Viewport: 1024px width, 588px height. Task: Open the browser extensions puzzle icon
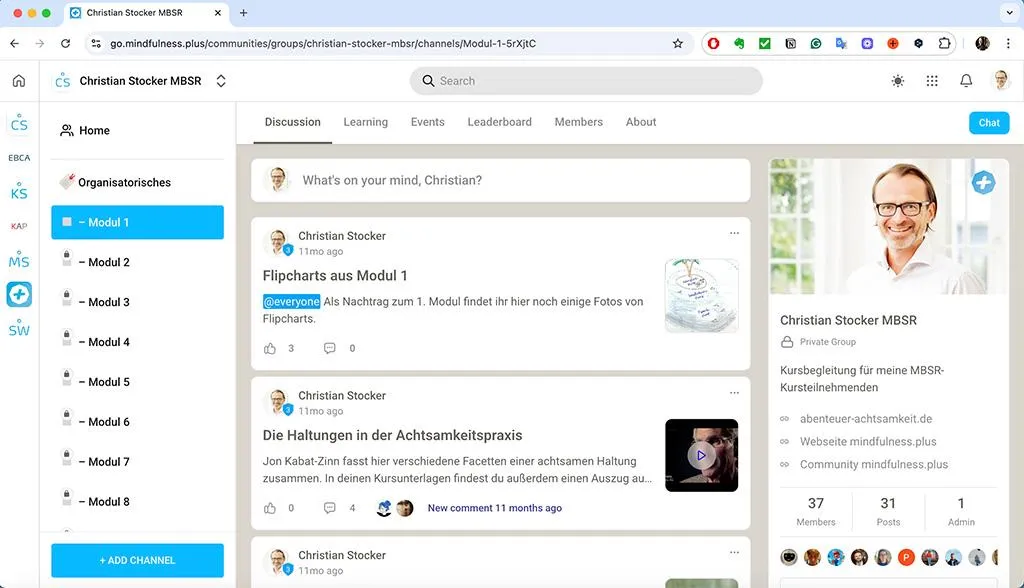coord(944,43)
